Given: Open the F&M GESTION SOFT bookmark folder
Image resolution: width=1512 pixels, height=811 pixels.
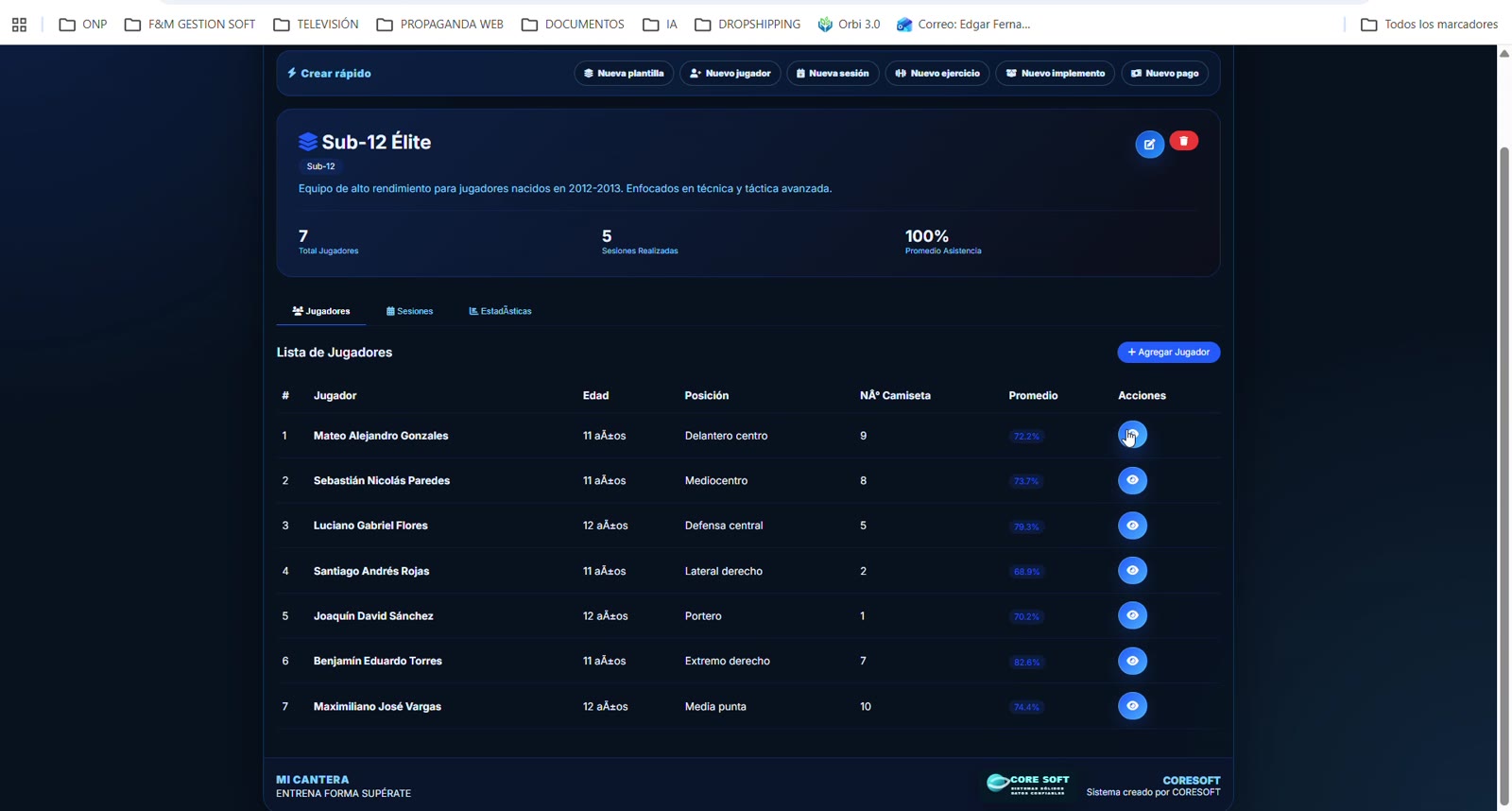Looking at the screenshot, I should (x=190, y=25).
